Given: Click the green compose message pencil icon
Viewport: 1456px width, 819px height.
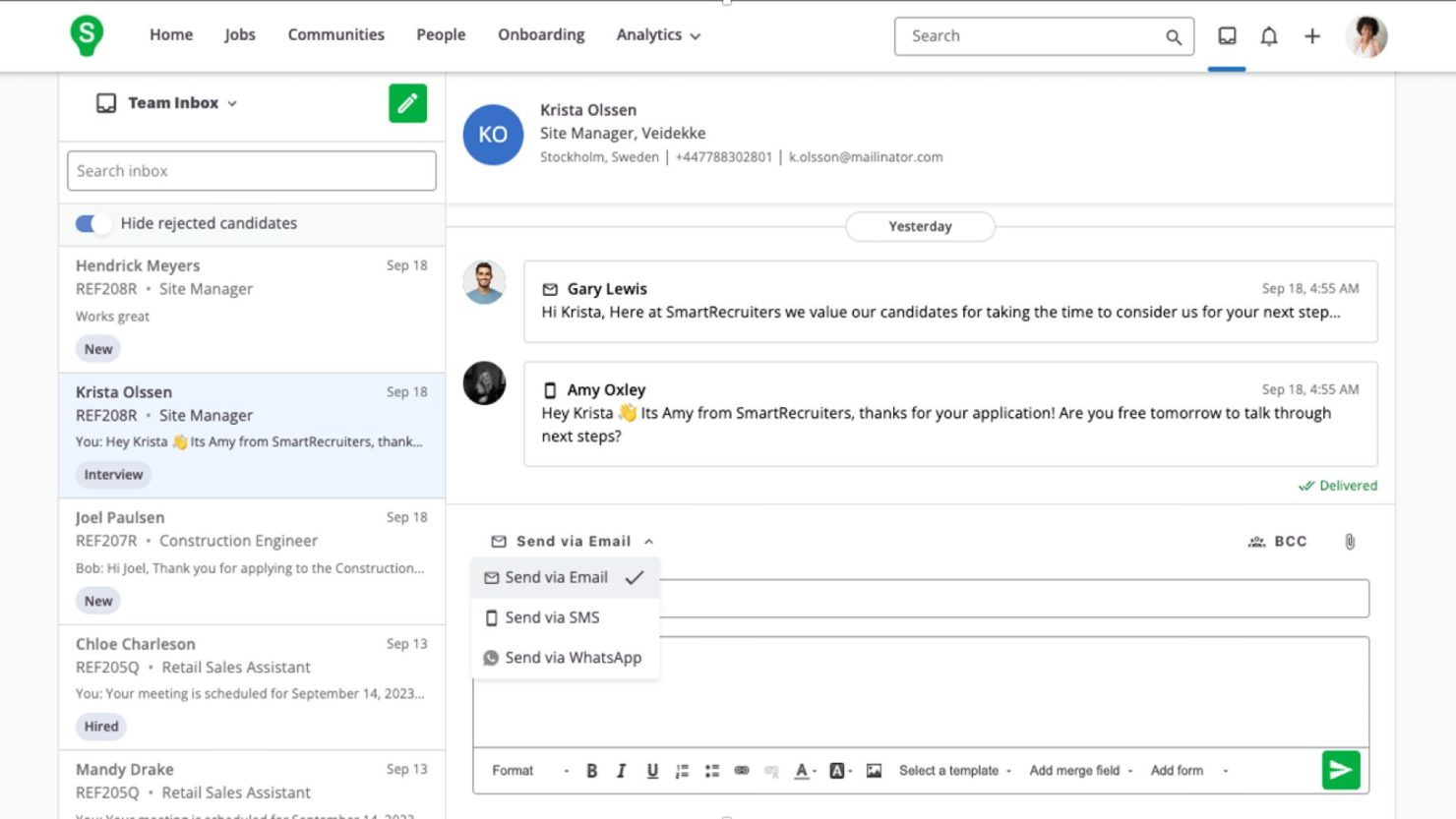Looking at the screenshot, I should pyautogui.click(x=407, y=103).
